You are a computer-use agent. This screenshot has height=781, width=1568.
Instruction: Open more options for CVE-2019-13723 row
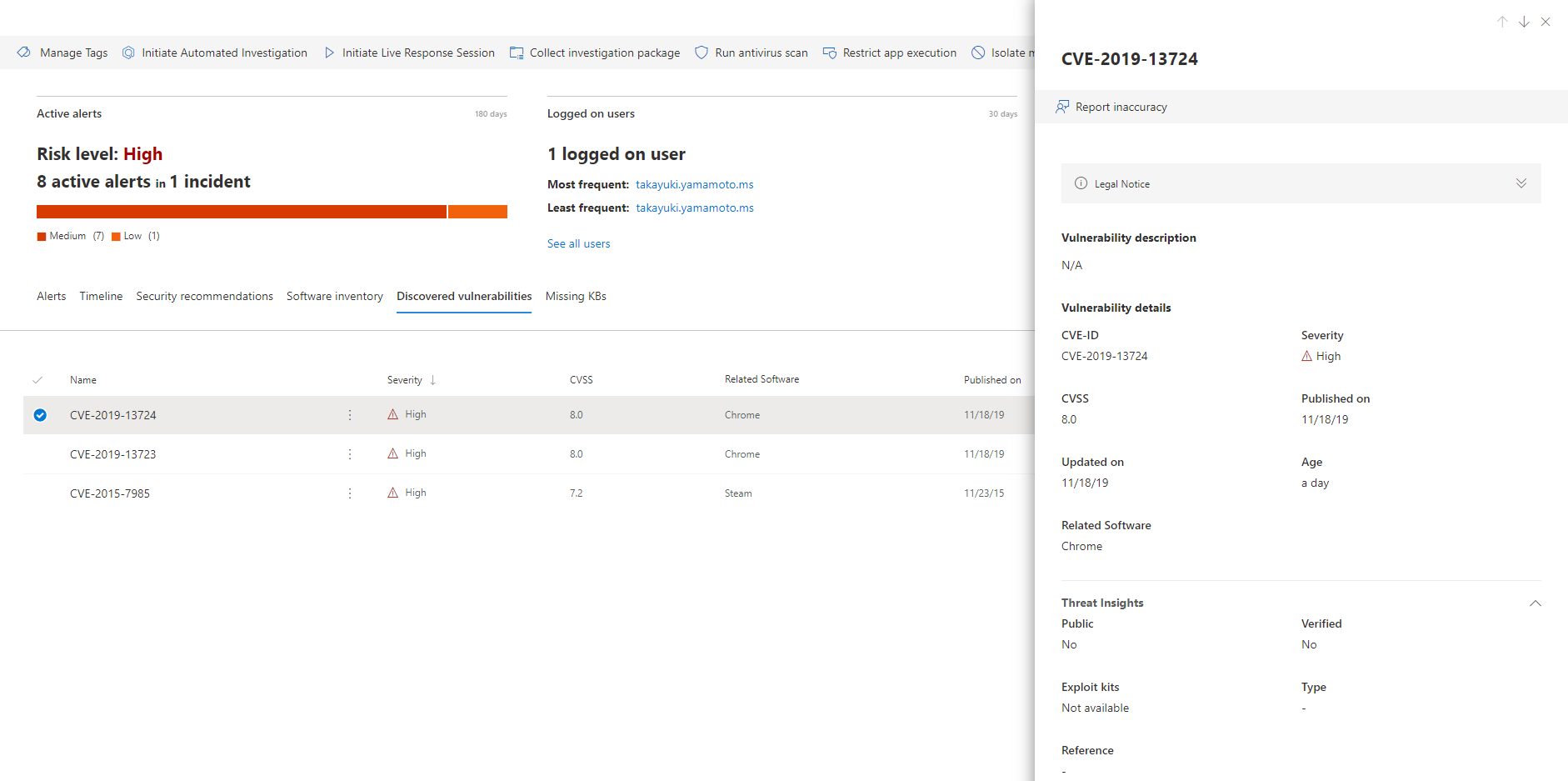pos(350,454)
